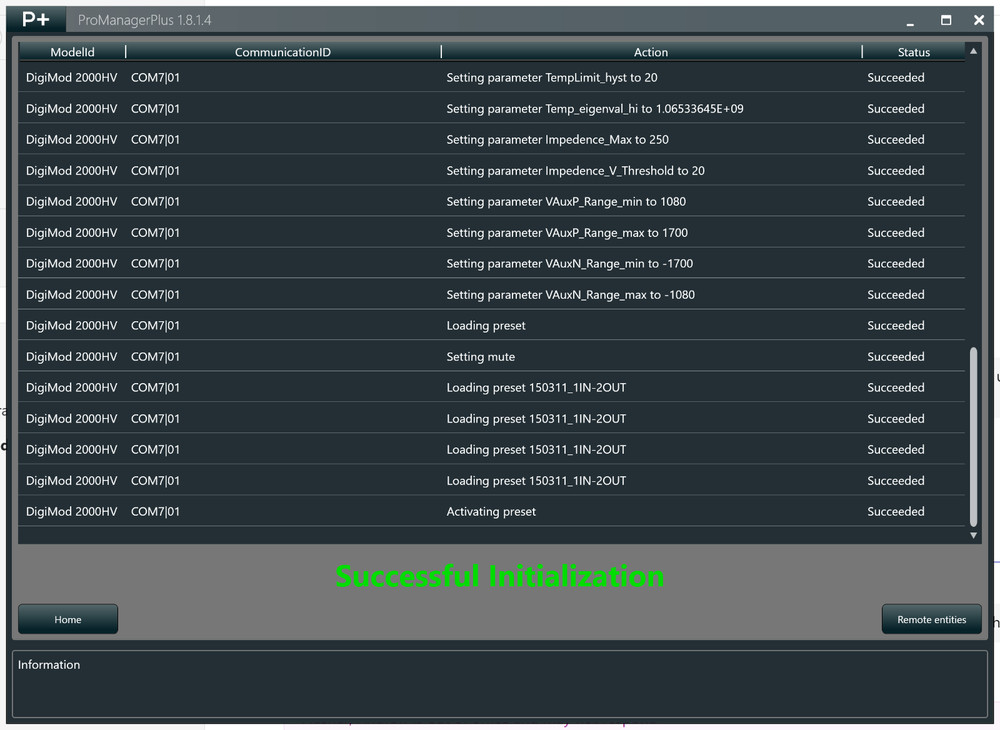Select the VAuxP_Range_min to 1080 row
Viewport: 1000px width, 730px height.
click(491, 201)
